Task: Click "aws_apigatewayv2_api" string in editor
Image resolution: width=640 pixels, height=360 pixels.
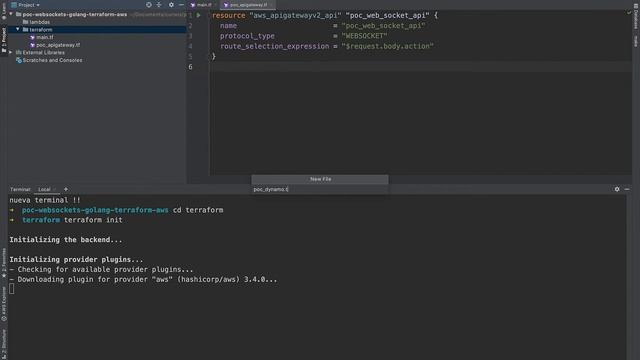Action: point(295,16)
